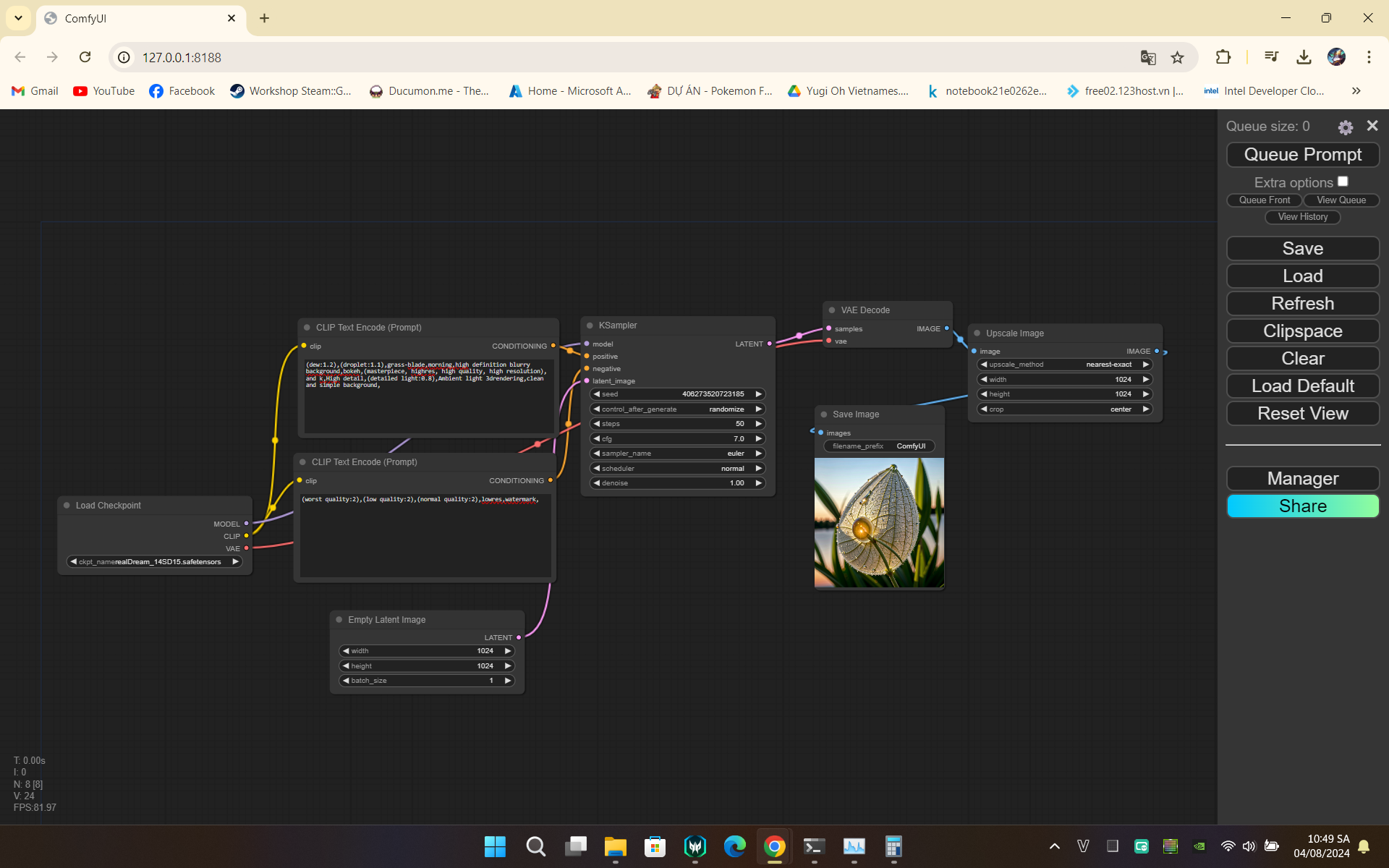Screen dimensions: 1389x868
Task: Increase Upscale Image width with right arrow
Action: pyautogui.click(x=1145, y=380)
